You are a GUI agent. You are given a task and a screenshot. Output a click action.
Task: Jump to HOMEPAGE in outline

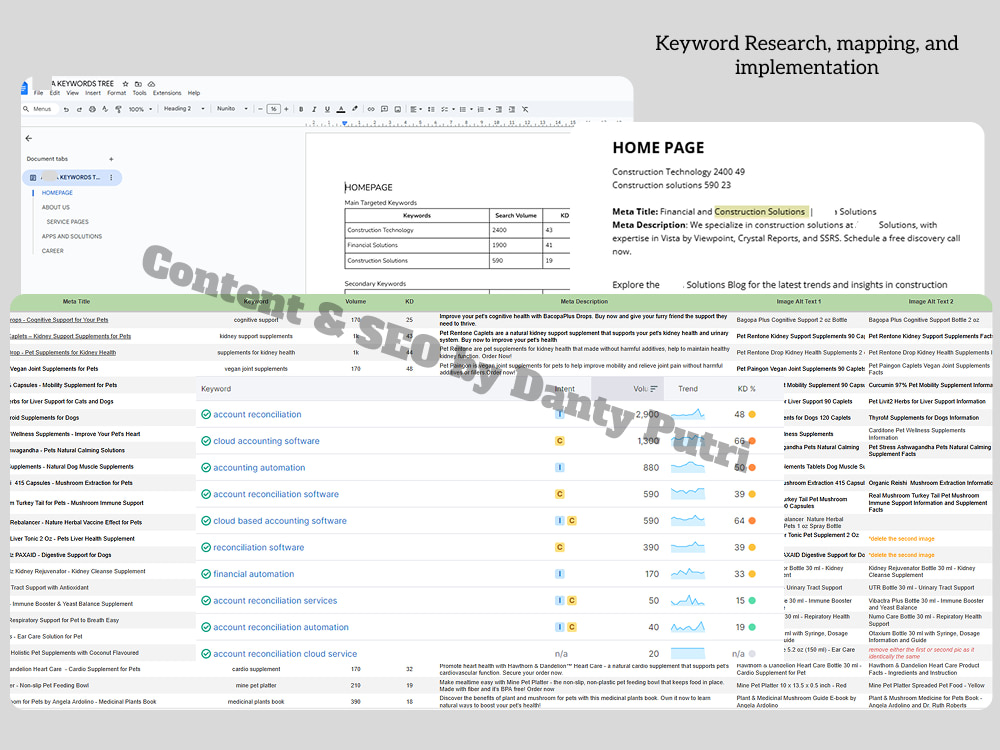[x=57, y=193]
